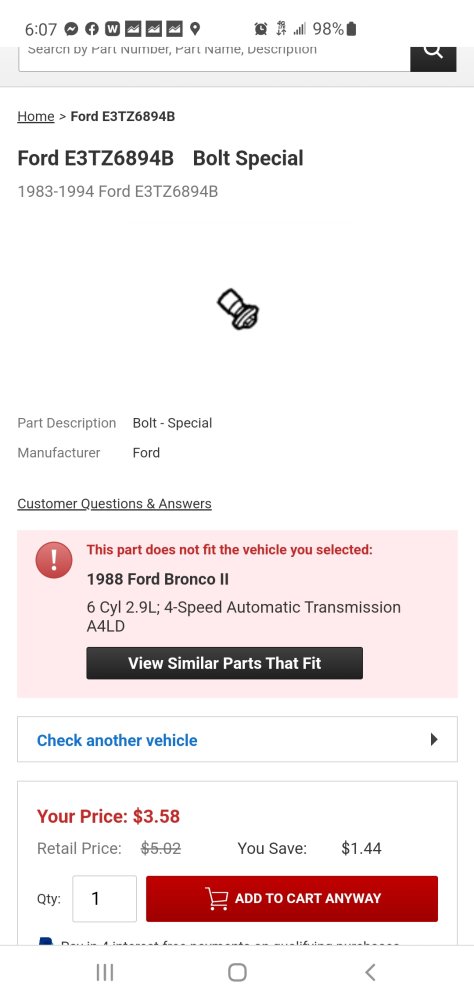This screenshot has height=1000, width=474.
Task: Tap the search magnifier button
Action: coord(433,58)
